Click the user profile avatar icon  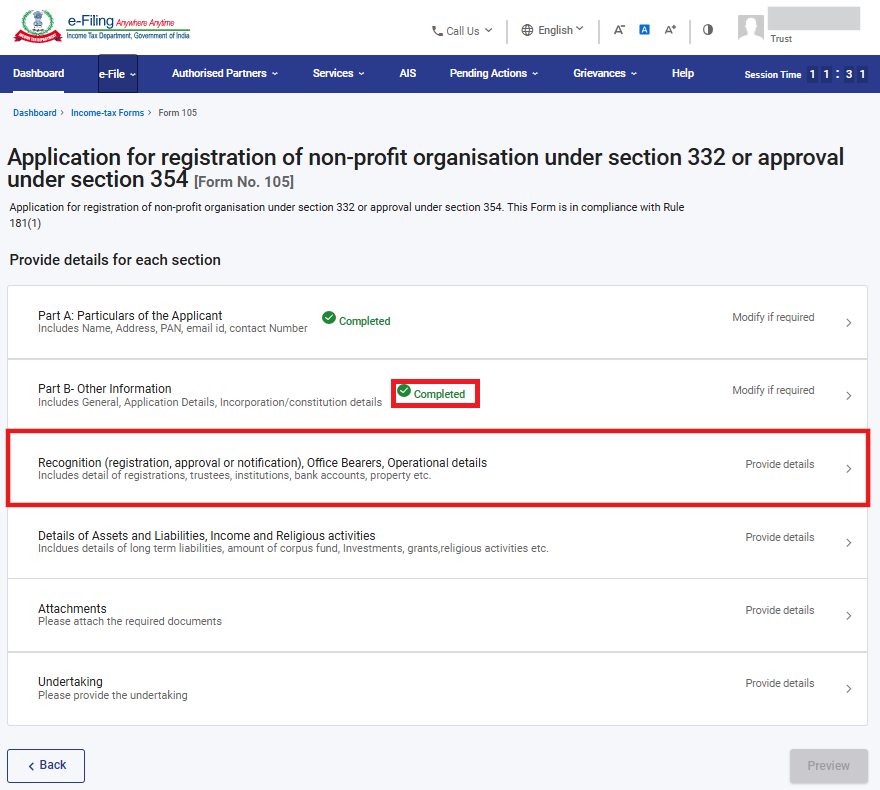(x=750, y=27)
